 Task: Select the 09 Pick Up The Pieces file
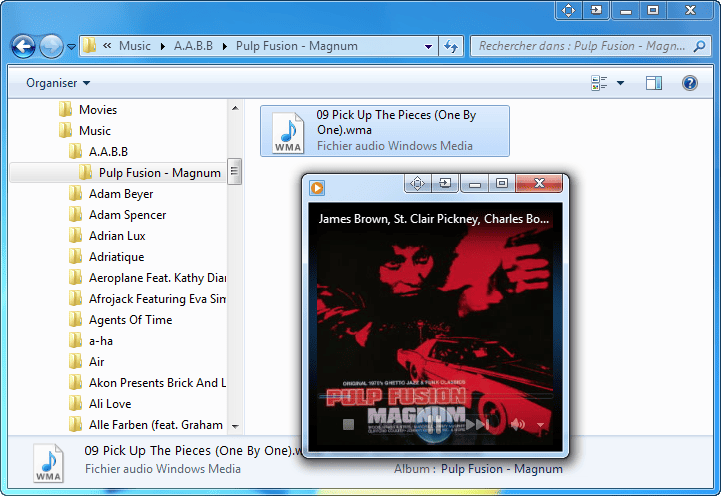pyautogui.click(x=385, y=131)
